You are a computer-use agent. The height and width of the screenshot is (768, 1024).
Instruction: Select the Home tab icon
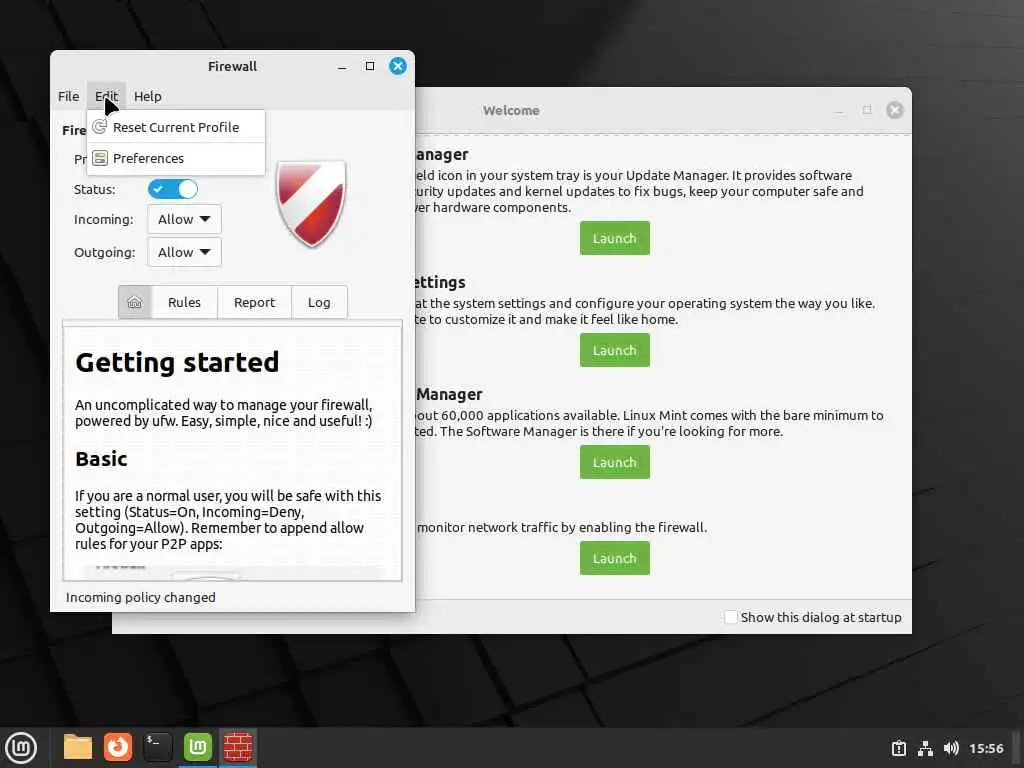tap(135, 302)
